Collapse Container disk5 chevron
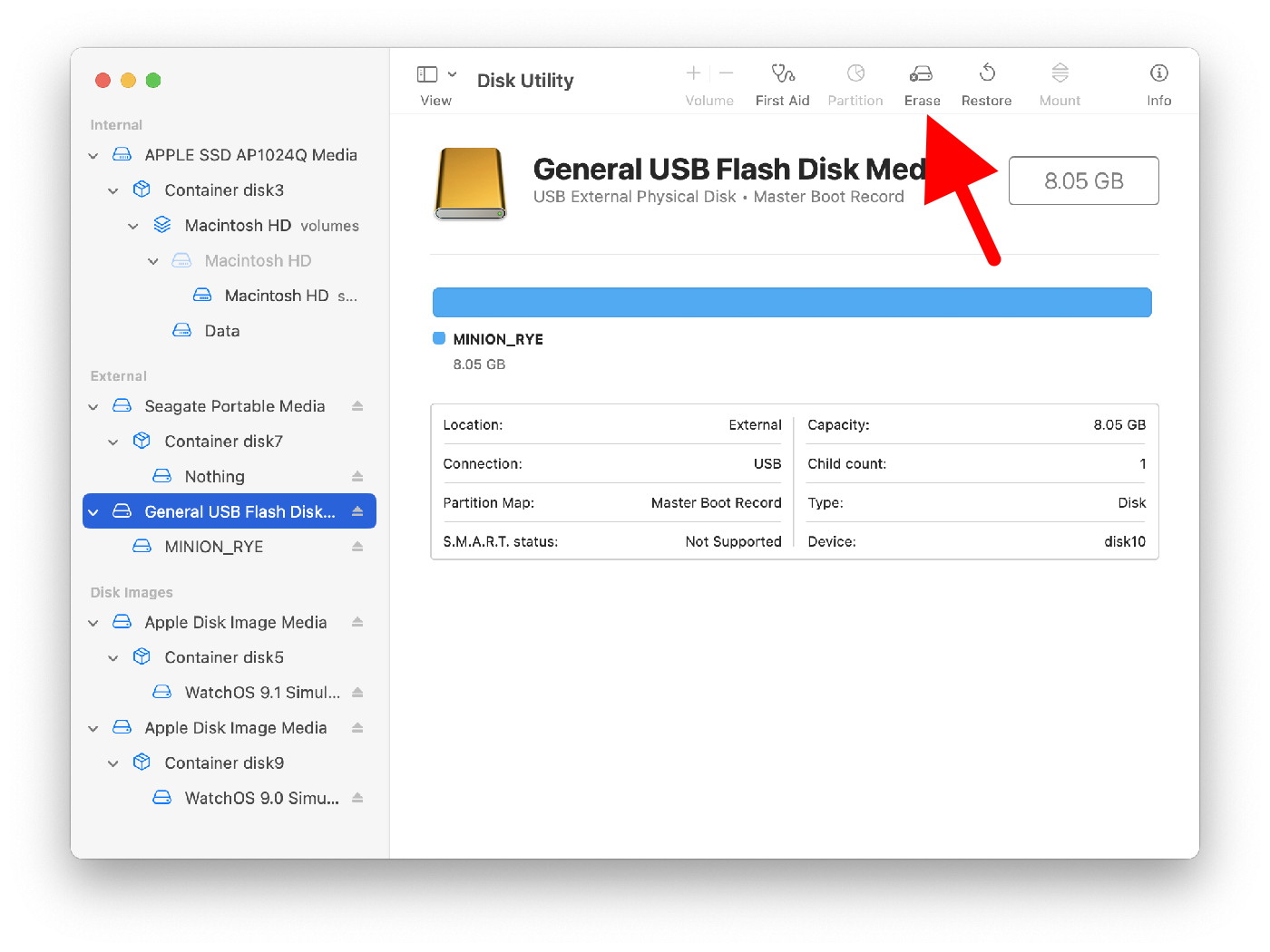 coord(113,658)
